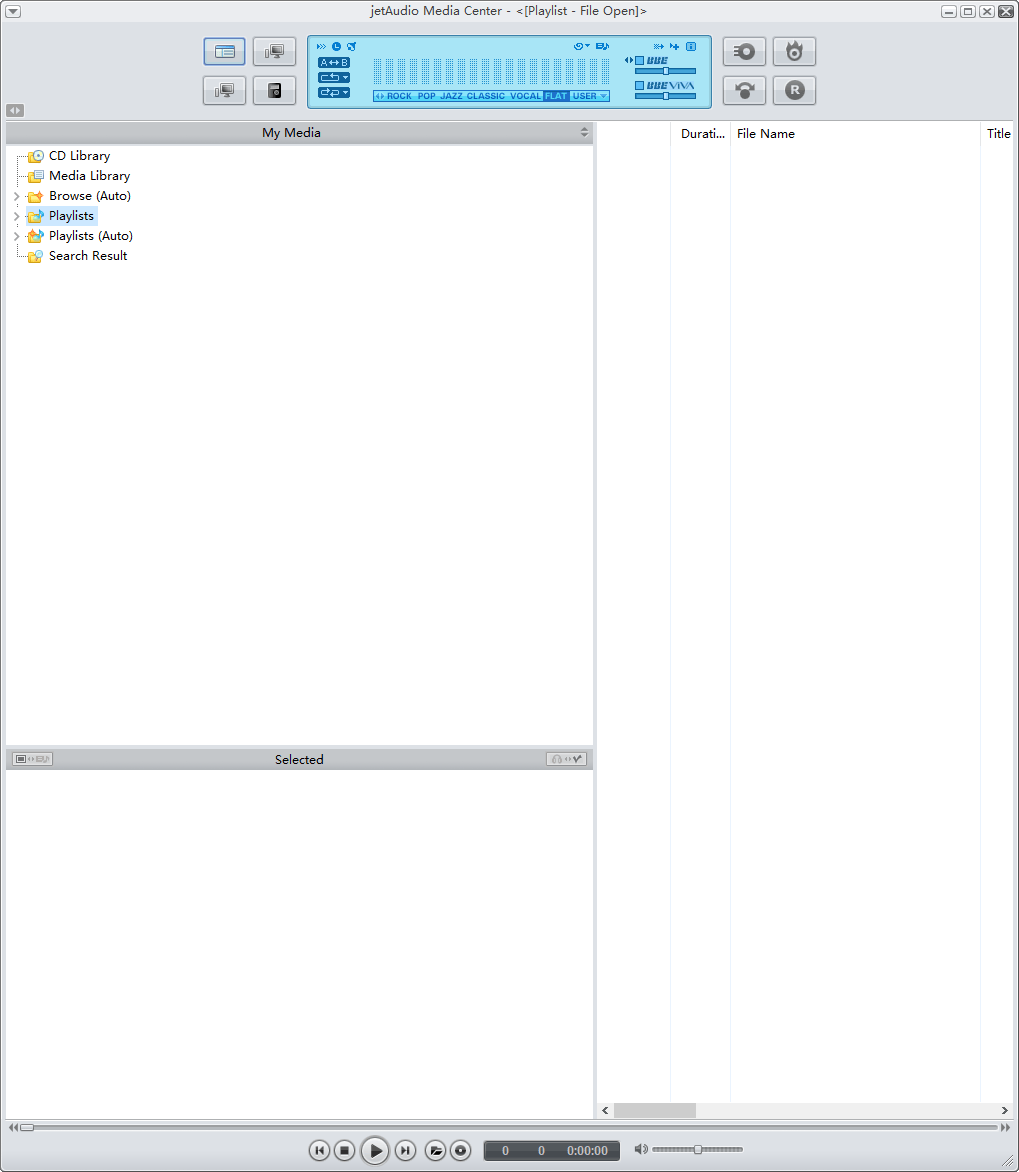Click the playback speed arrows icon
The height and width of the screenshot is (1172, 1019).
[321, 46]
